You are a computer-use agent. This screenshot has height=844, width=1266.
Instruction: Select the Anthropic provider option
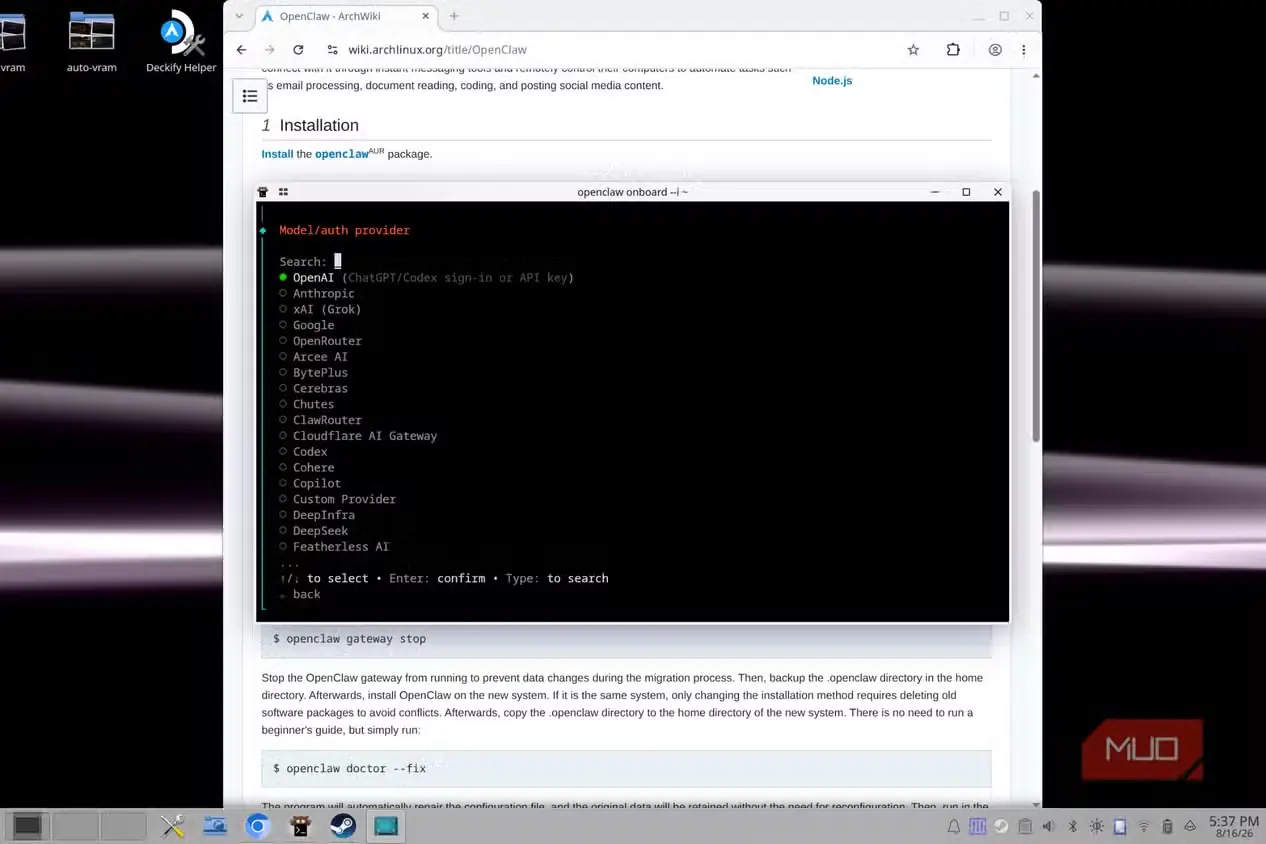[x=317, y=293]
